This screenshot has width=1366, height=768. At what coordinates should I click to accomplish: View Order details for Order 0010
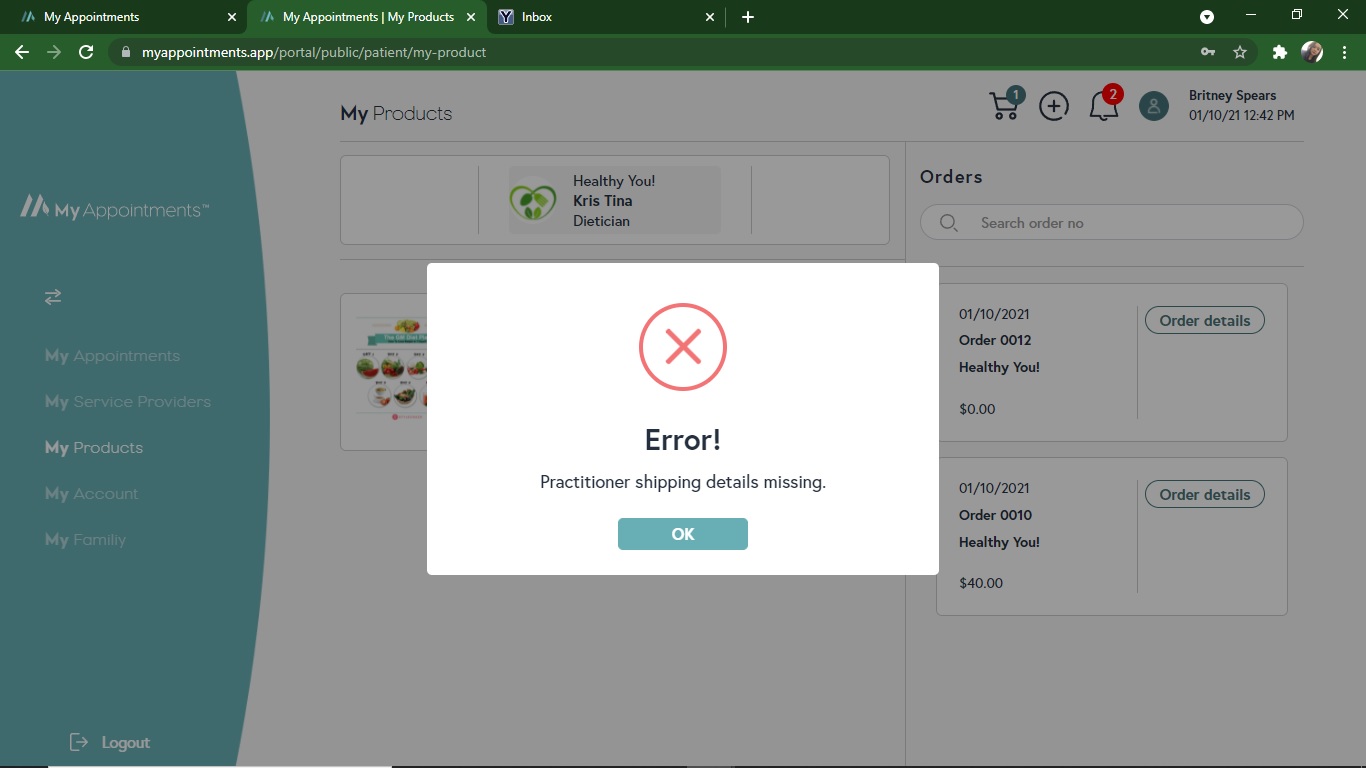coord(1204,495)
